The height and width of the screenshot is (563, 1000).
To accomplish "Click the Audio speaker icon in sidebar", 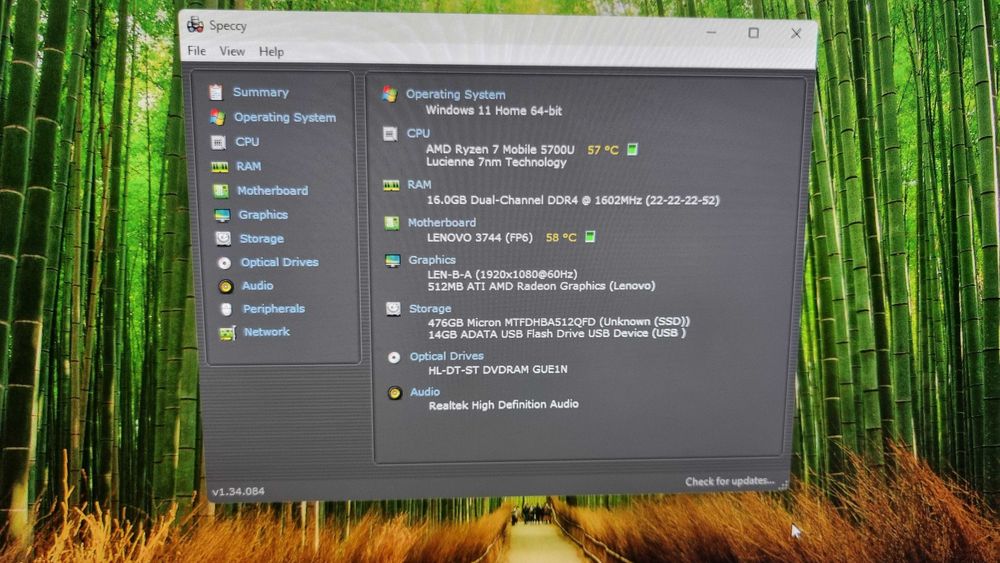I will click(225, 286).
